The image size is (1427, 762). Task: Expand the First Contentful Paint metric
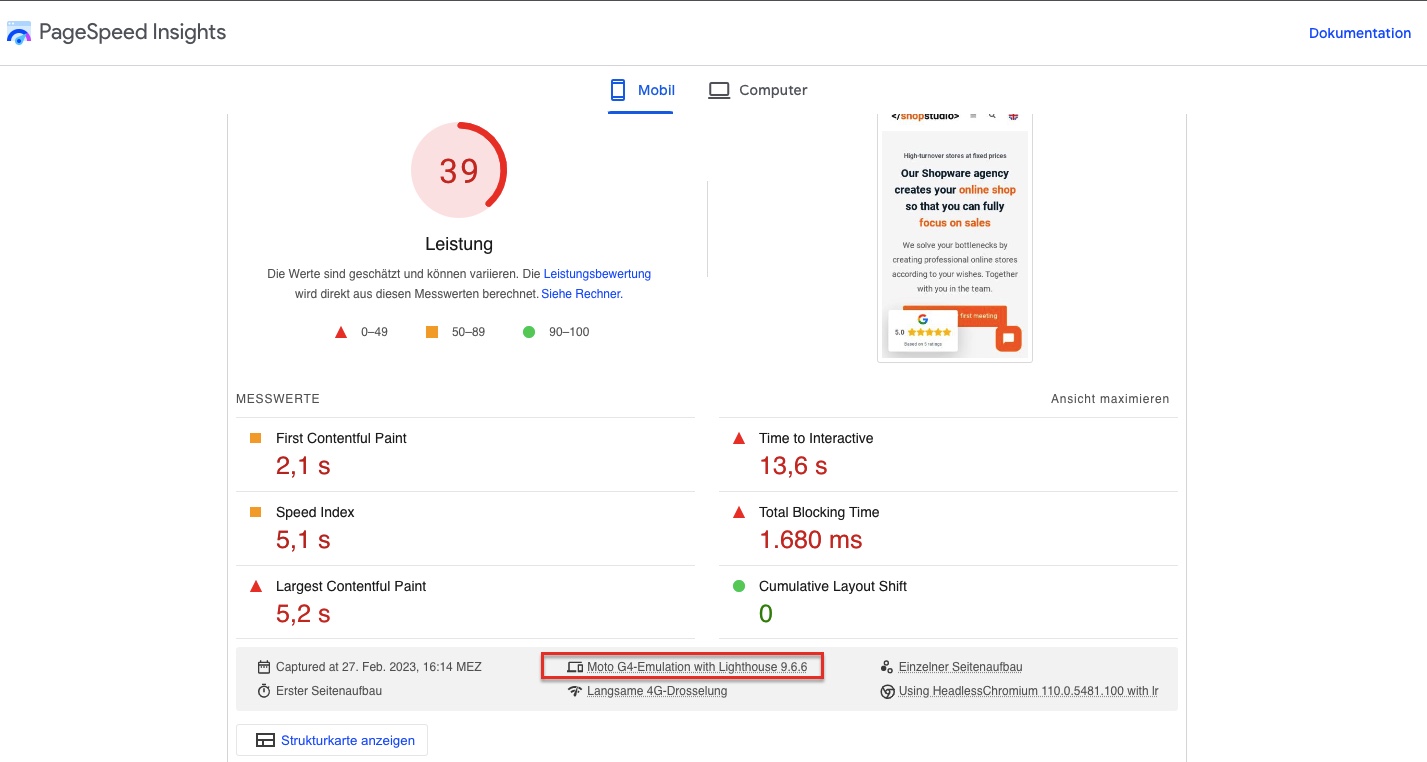point(341,438)
